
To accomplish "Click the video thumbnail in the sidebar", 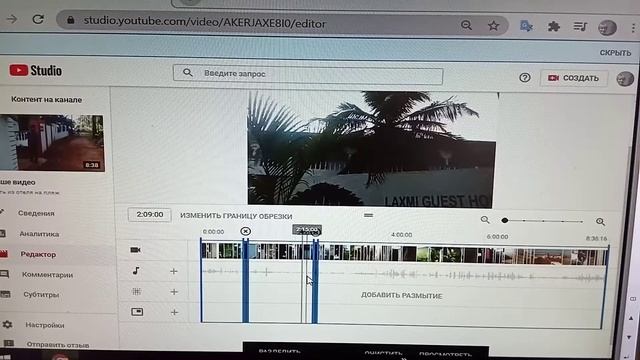I will [51, 142].
